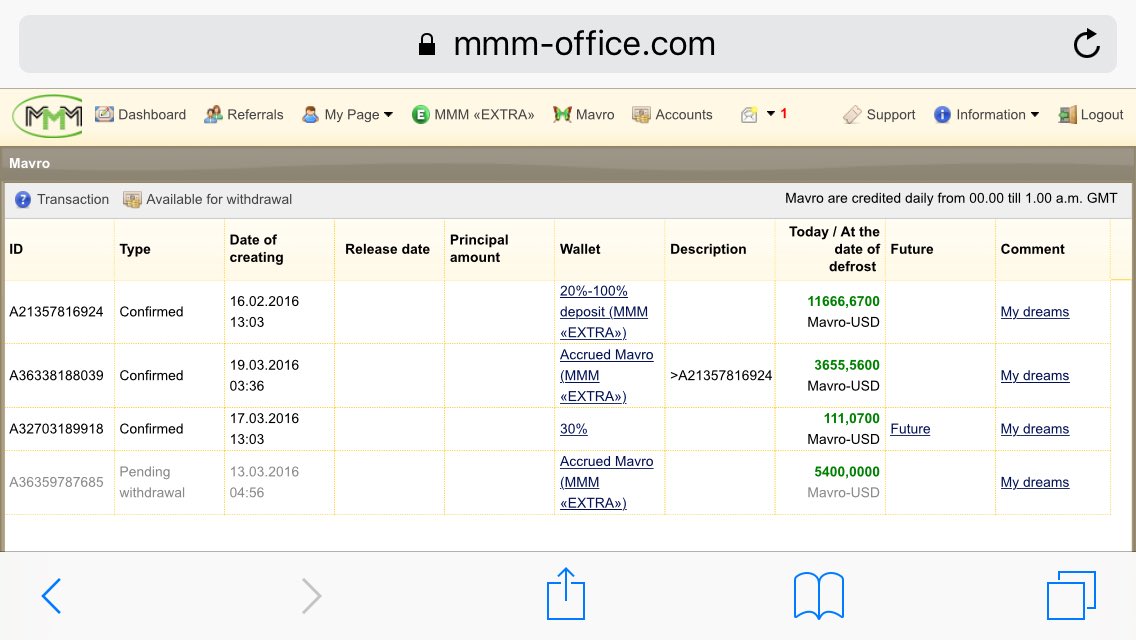Click the amount 11666,6700
The height and width of the screenshot is (640, 1136).
click(x=843, y=302)
